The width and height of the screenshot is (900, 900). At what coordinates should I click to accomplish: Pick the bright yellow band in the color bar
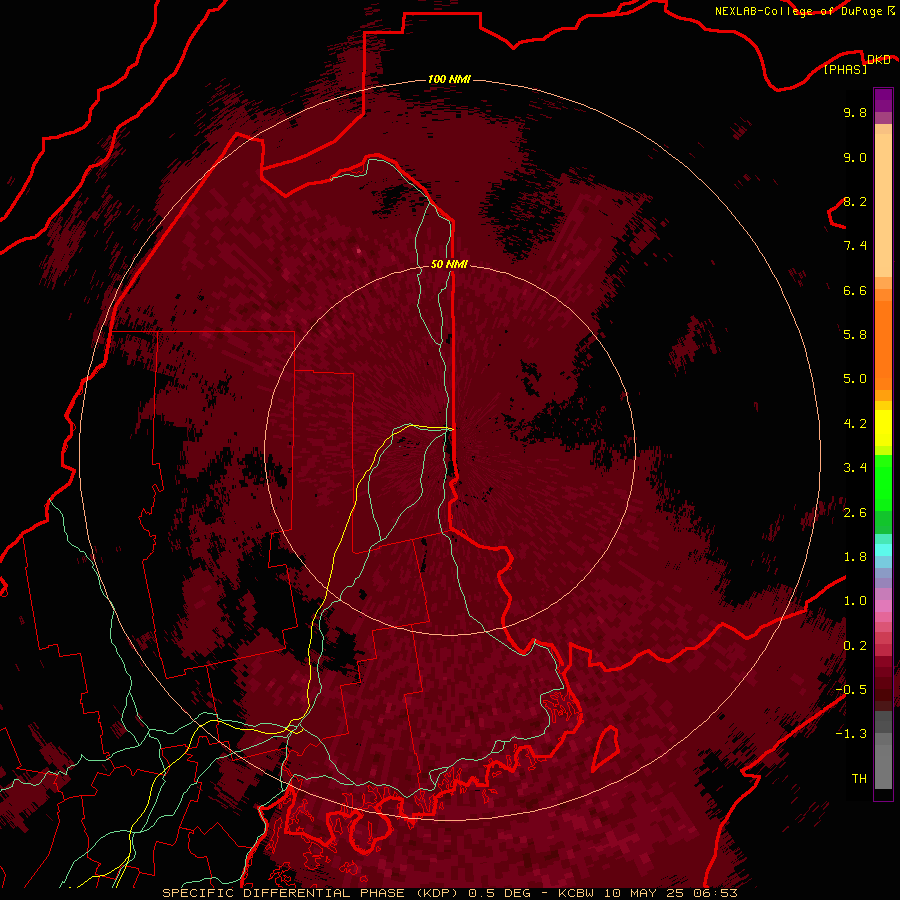tap(883, 428)
